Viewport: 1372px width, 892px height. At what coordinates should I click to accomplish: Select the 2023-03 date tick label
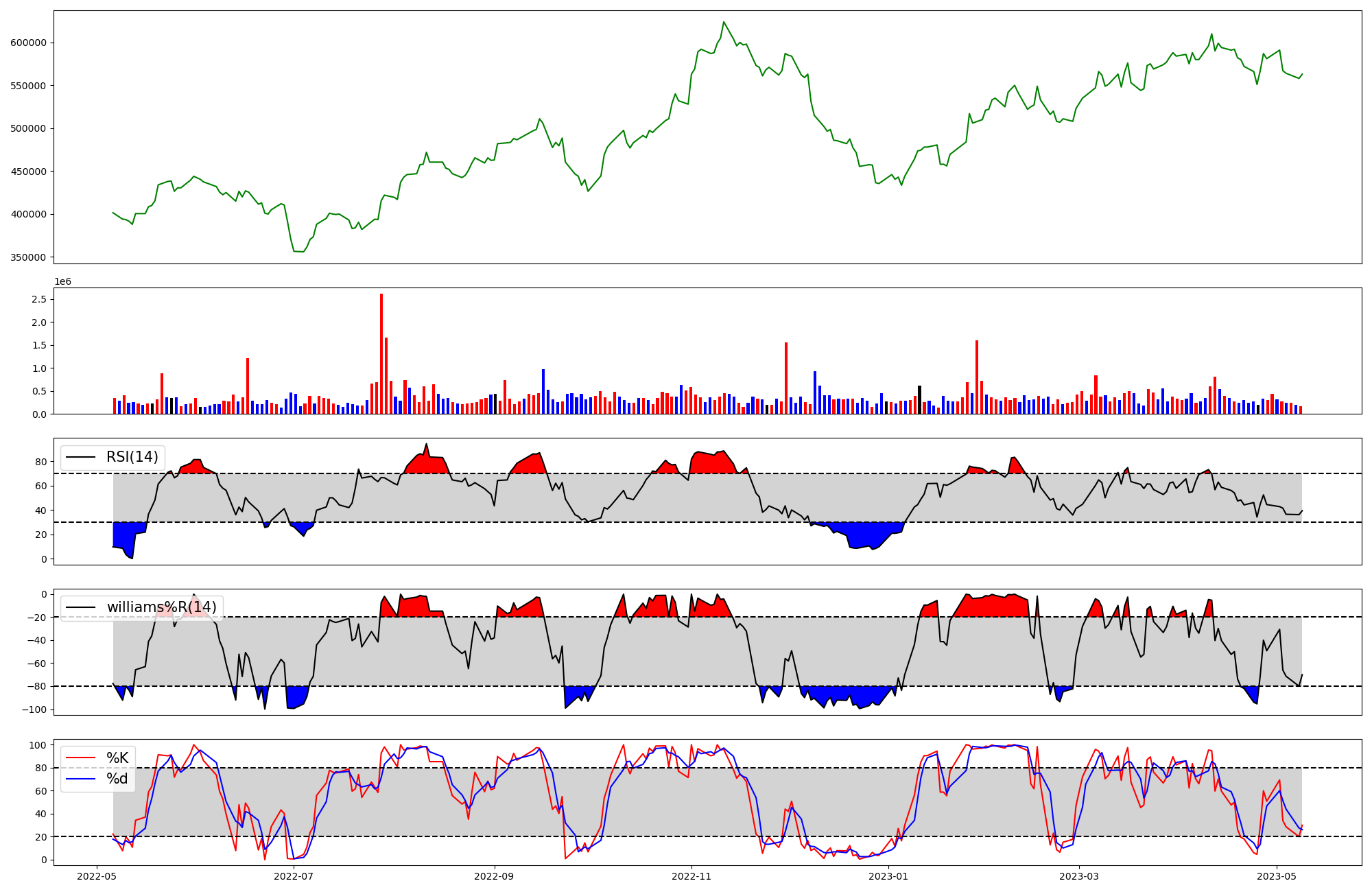[x=1079, y=876]
